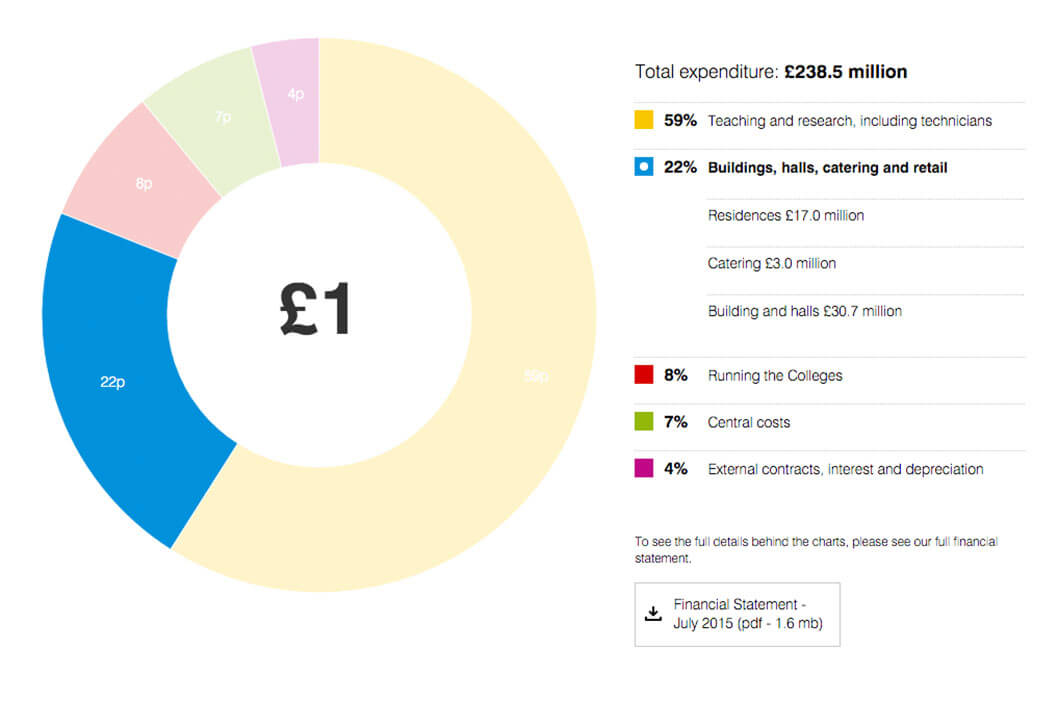1058x728 pixels.
Task: Expand the Central costs legend row
Action: click(748, 422)
